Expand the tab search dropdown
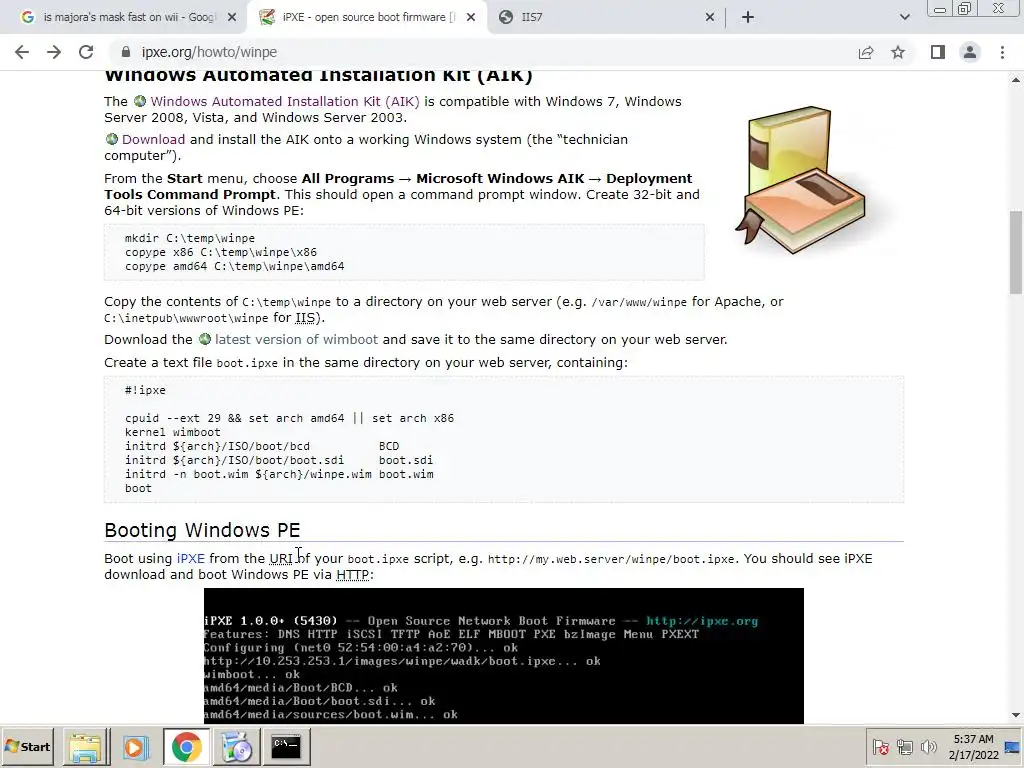Image resolution: width=1024 pixels, height=768 pixels. point(904,18)
